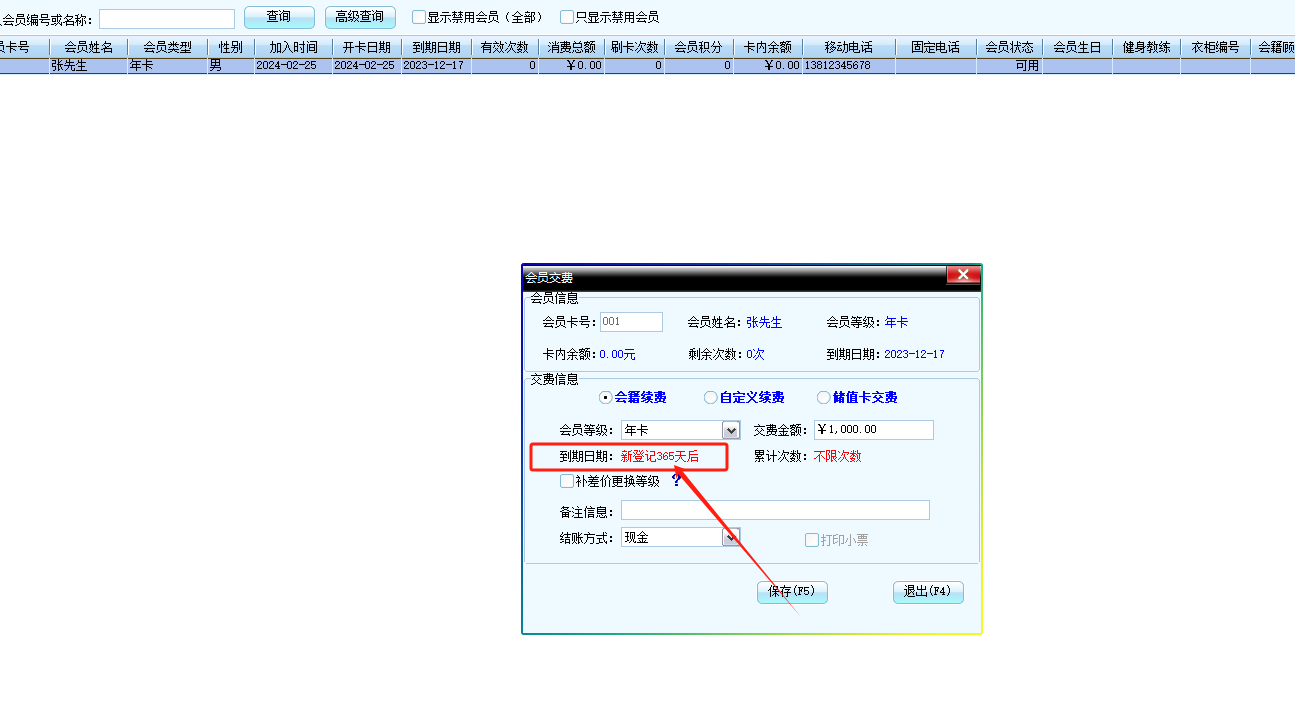Toggle the 打印小票 checkbox
1295x725 pixels.
point(812,540)
